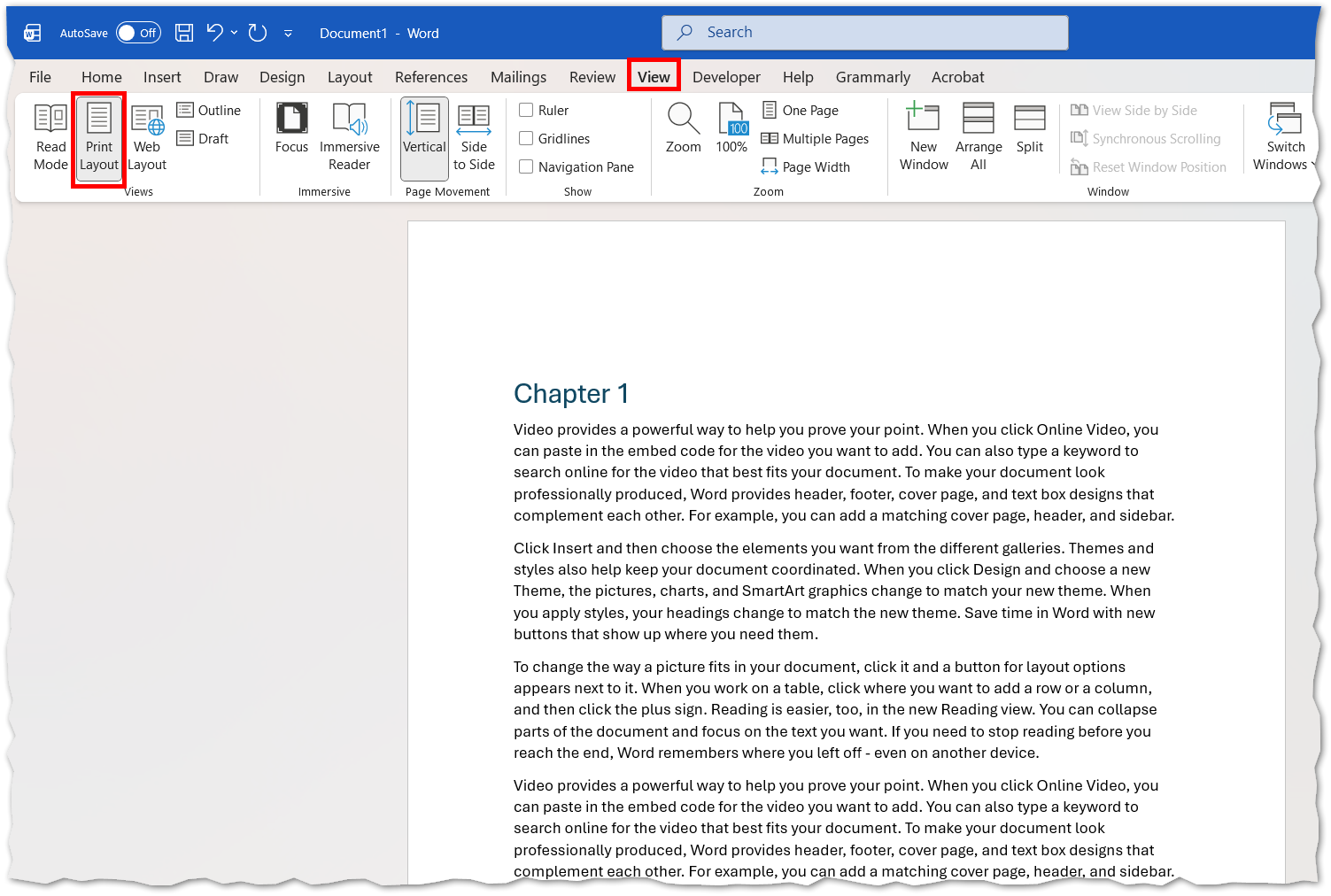Viewport: 1331px width, 896px height.
Task: Open the Zoom dialog magnifier
Action: tap(683, 129)
